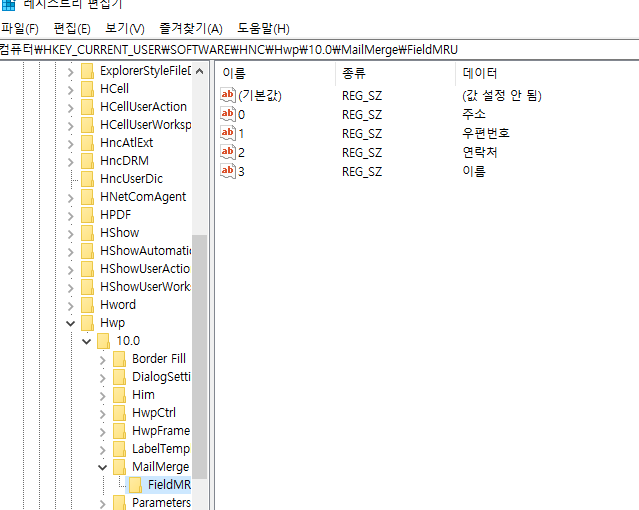Select the HncDRM tree key
The width and height of the screenshot is (639, 510).
(x=124, y=161)
